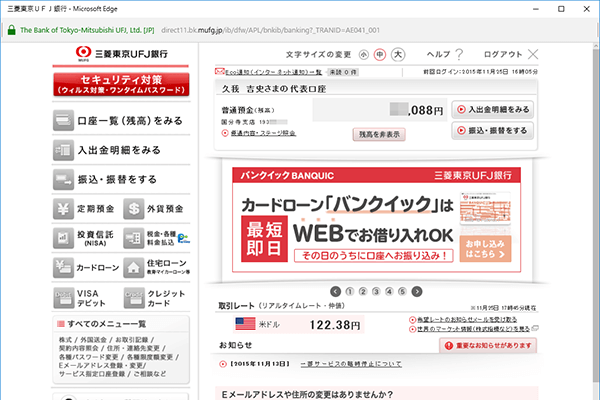600x400 pixels.
Task: Click お取引記録 in the menu list
Action: point(132,340)
